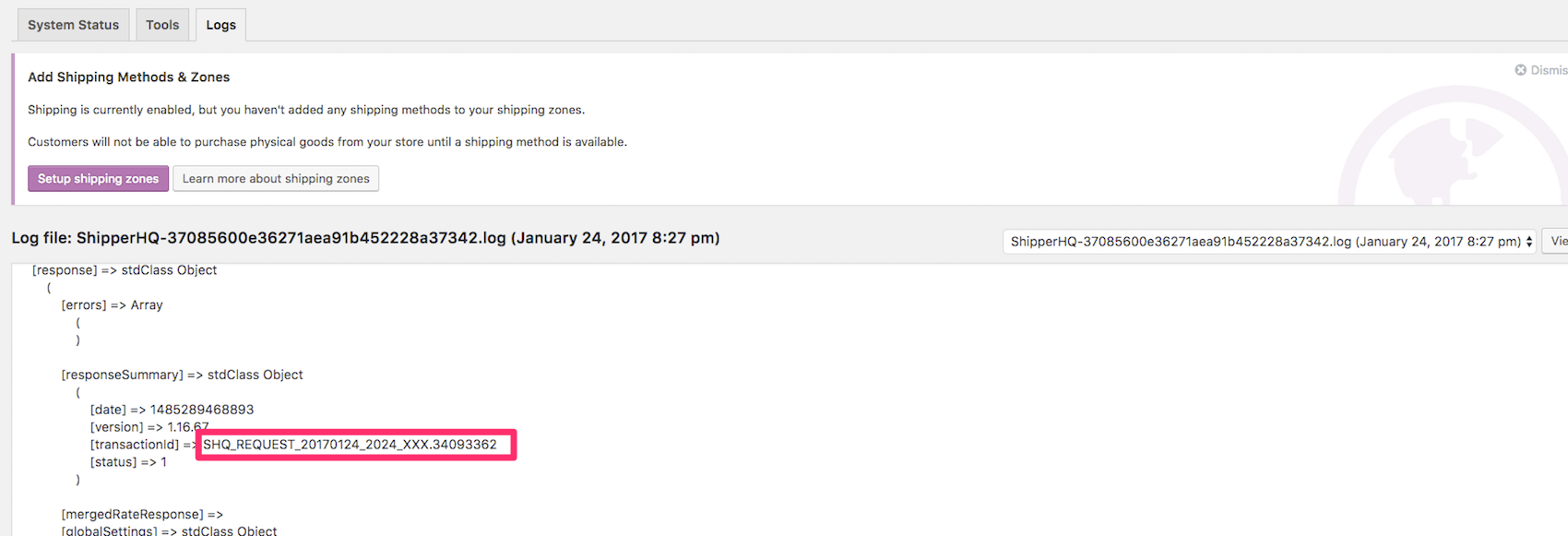Click the [globalSettings] stdClass Object line
The width and height of the screenshot is (1568, 536).
(x=169, y=530)
